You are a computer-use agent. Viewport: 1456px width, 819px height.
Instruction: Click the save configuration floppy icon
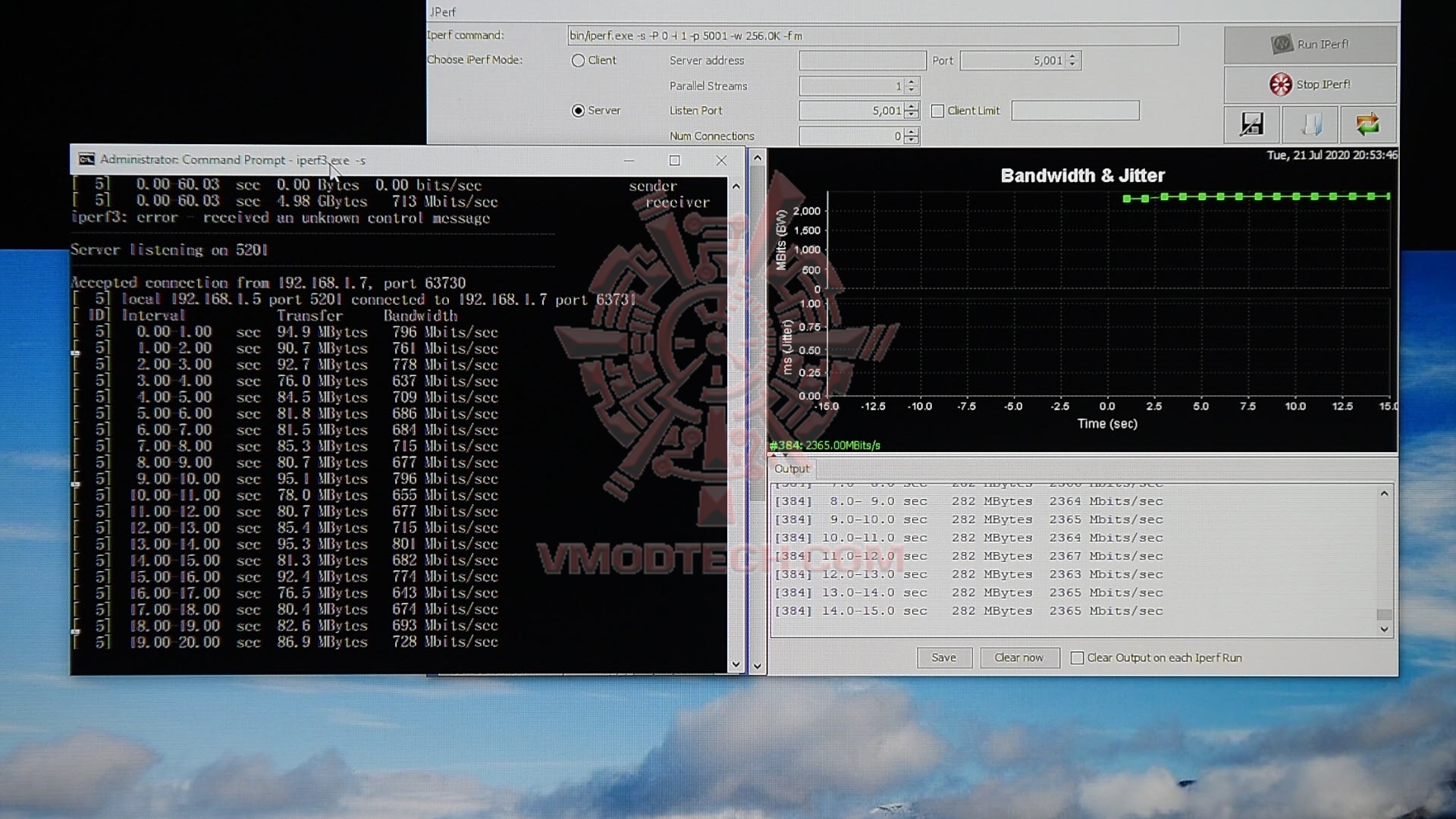click(x=1251, y=124)
